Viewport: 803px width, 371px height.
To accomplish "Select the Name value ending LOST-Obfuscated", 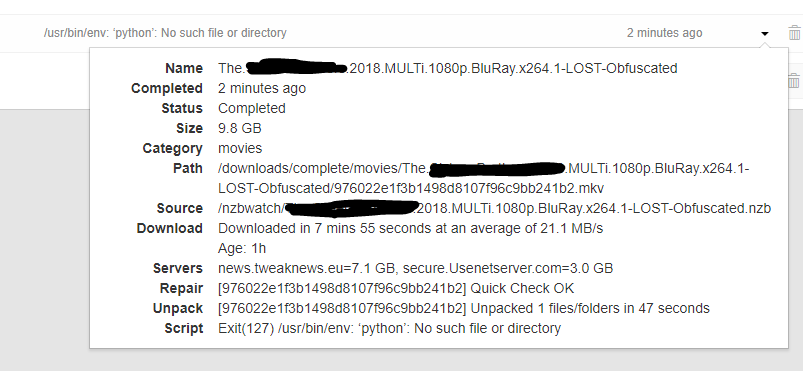I will pyautogui.click(x=448, y=68).
